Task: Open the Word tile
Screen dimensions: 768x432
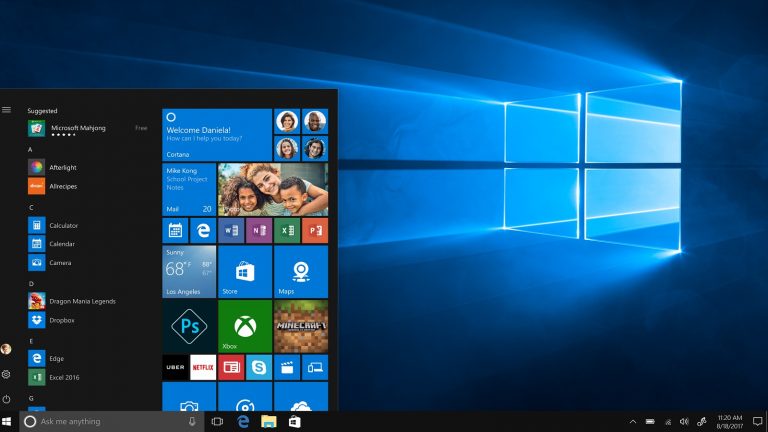Action: [x=231, y=230]
